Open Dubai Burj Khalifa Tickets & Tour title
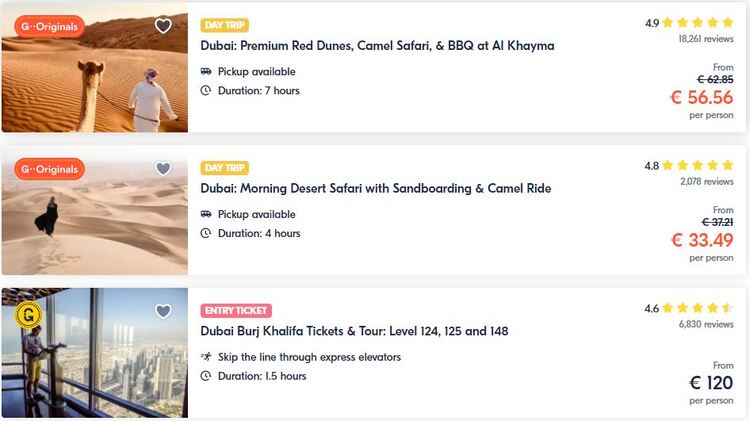This screenshot has width=750, height=421. click(x=354, y=331)
